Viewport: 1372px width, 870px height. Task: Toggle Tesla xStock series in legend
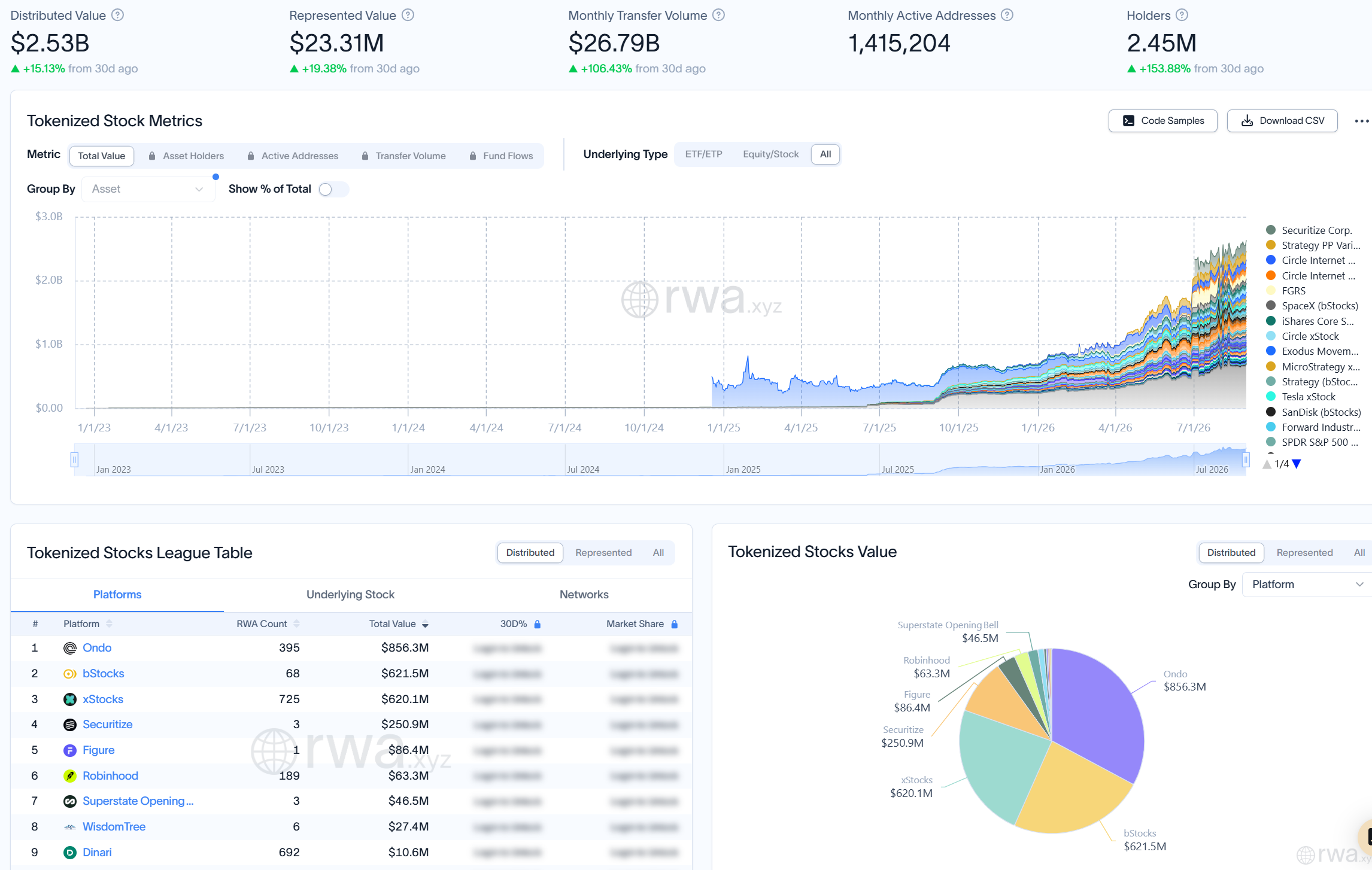click(x=1301, y=397)
